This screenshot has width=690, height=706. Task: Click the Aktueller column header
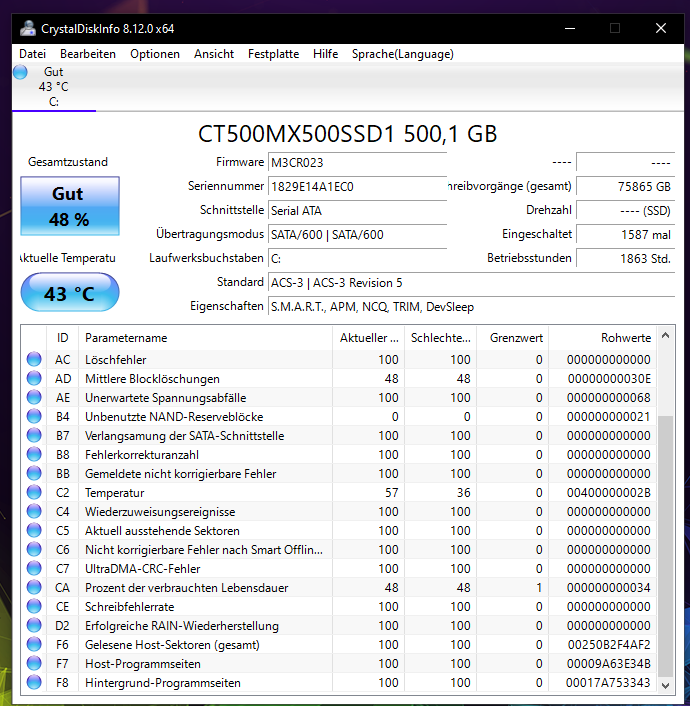click(368, 338)
